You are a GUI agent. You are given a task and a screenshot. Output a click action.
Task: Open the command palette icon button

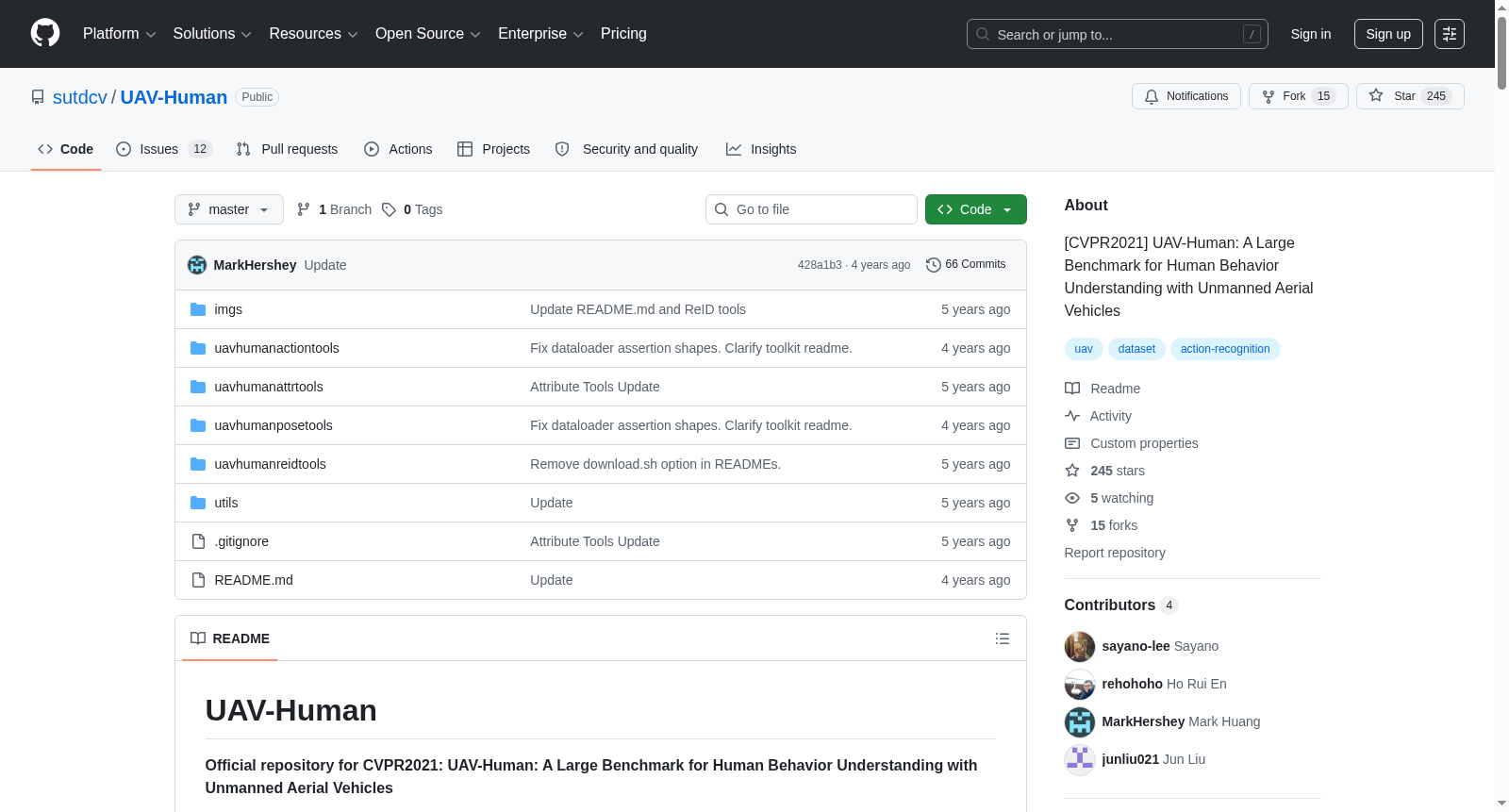(x=1449, y=34)
